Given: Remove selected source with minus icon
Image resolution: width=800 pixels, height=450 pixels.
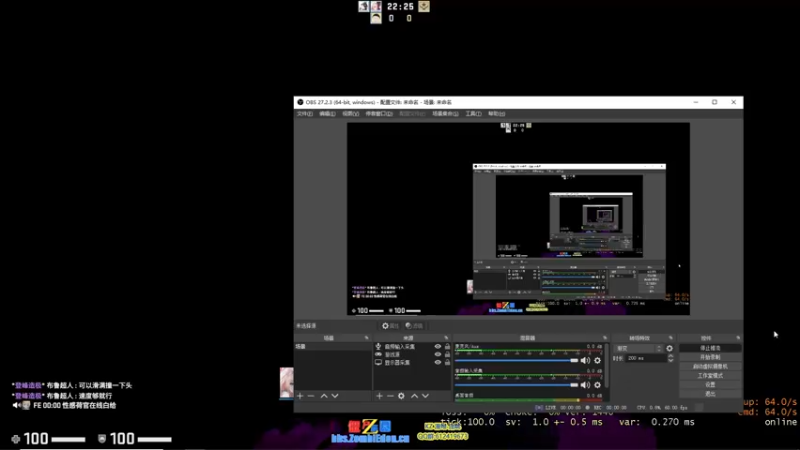Looking at the screenshot, I should click(x=390, y=396).
